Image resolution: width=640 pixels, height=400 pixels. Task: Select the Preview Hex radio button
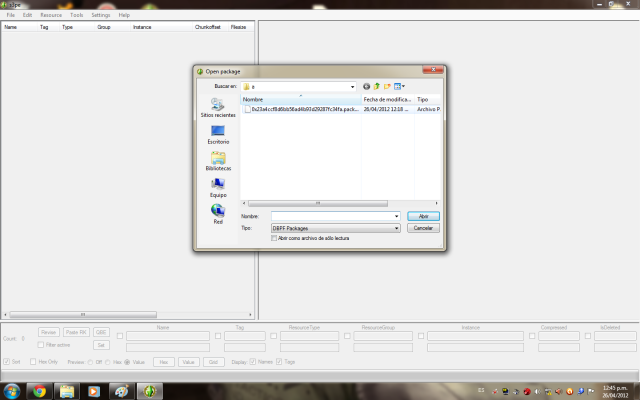(108, 362)
